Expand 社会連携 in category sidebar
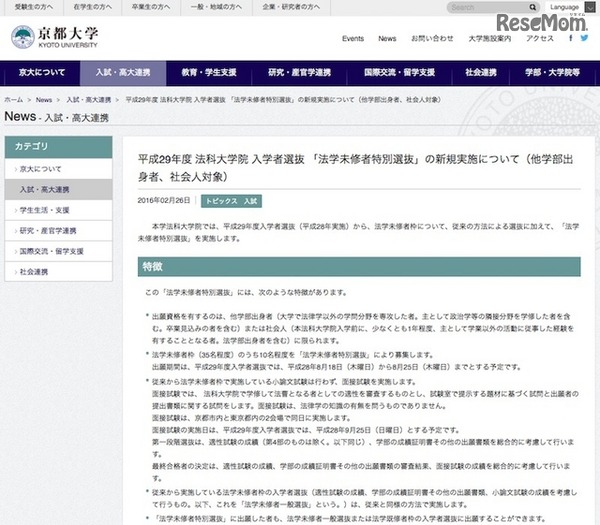 pyautogui.click(x=59, y=272)
